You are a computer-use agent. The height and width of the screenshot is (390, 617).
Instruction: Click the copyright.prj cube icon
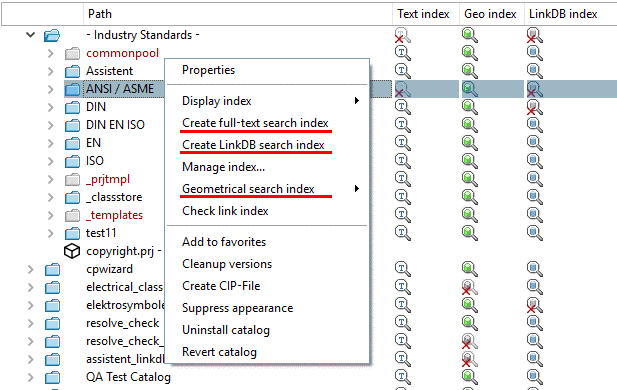coord(72,251)
